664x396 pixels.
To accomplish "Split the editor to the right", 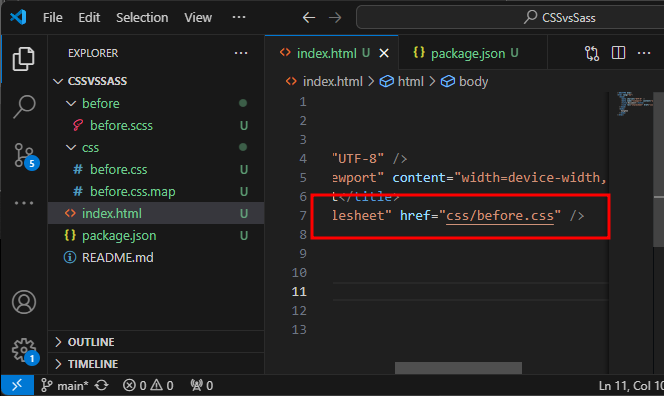I will point(618,53).
